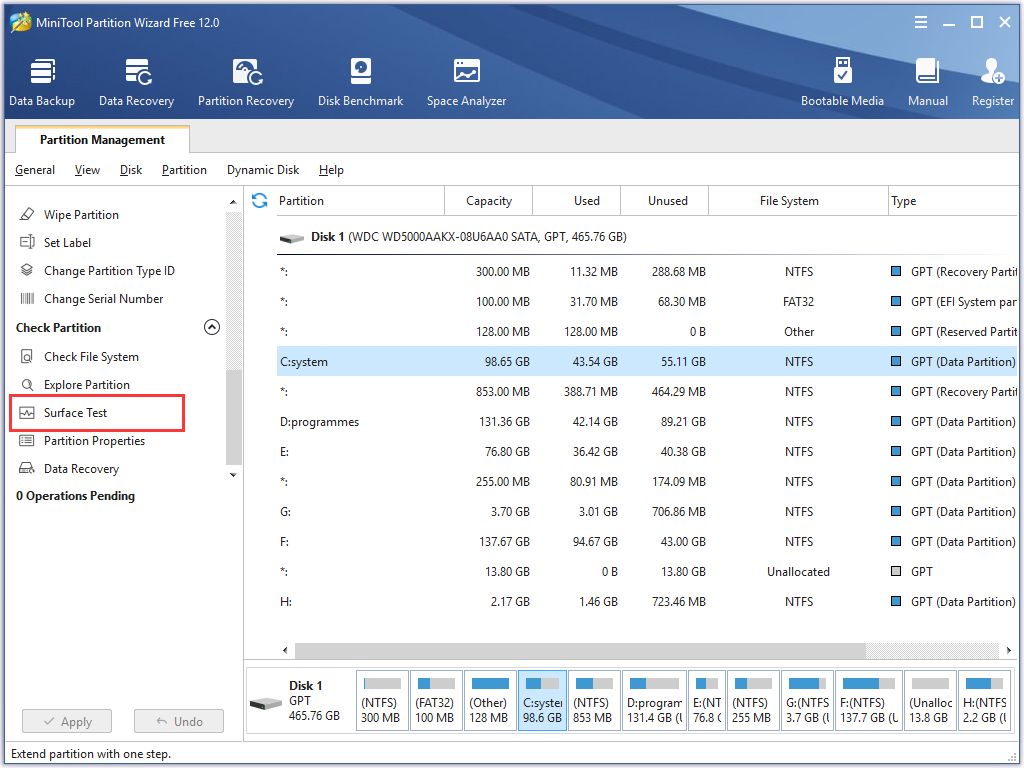Image resolution: width=1024 pixels, height=768 pixels.
Task: Select Wipe Partition in the sidebar
Action: click(81, 215)
